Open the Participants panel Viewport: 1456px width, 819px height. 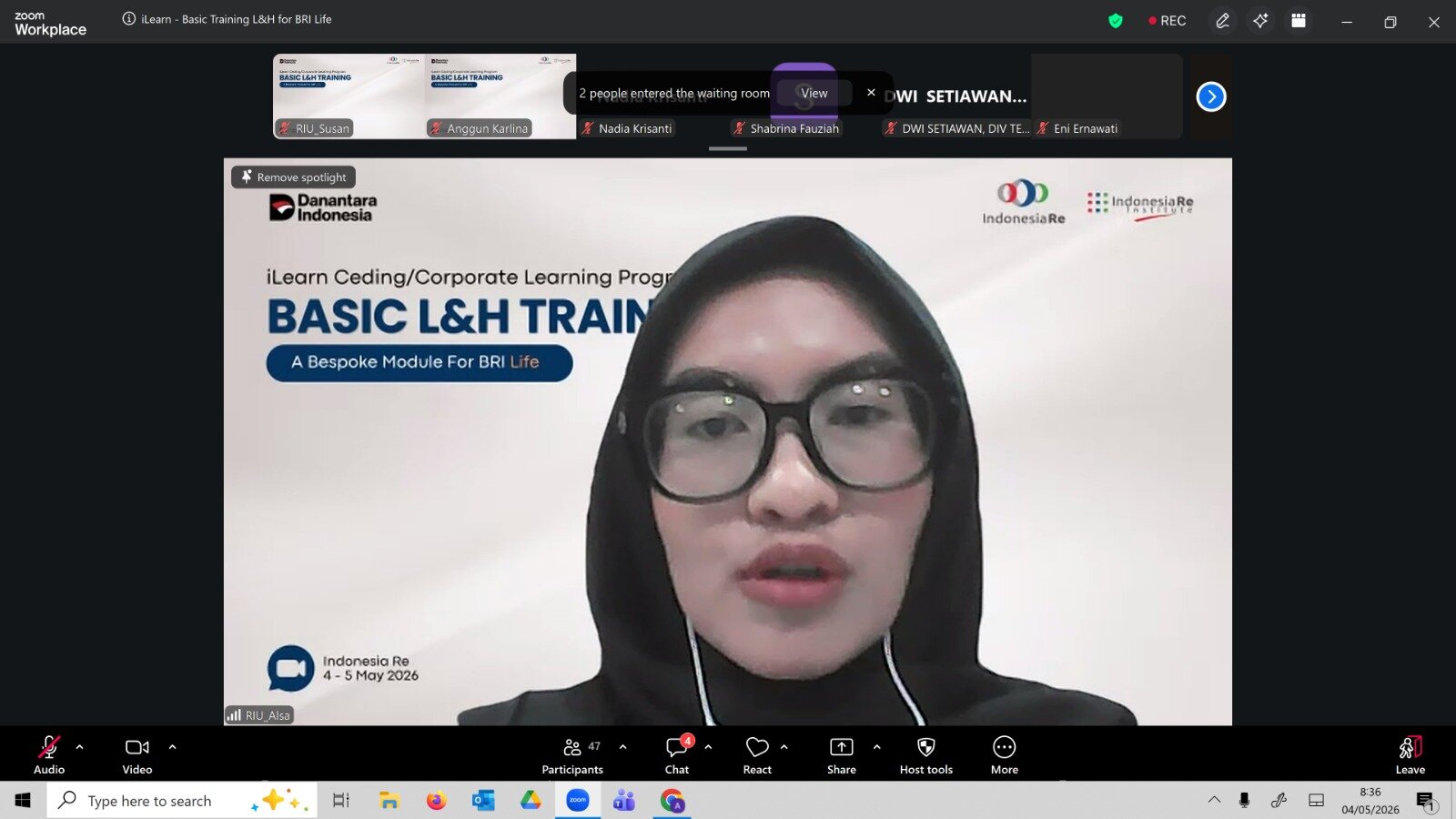[572, 754]
